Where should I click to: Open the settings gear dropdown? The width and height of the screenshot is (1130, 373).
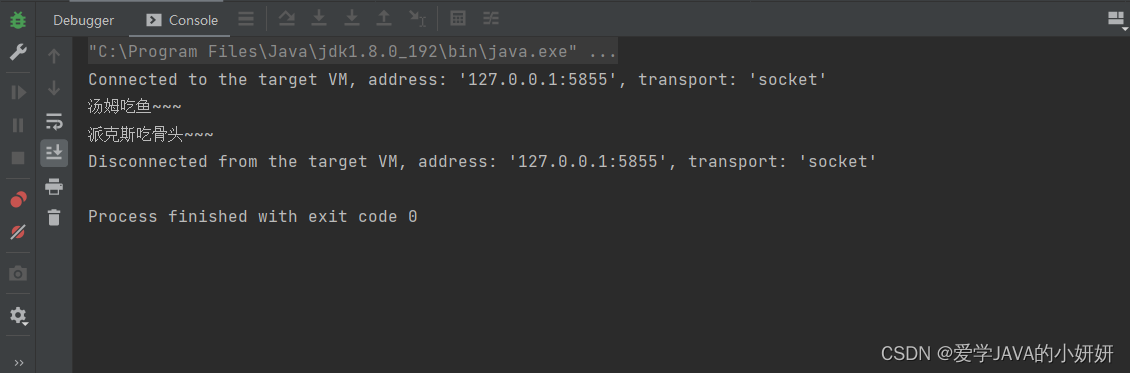point(18,315)
